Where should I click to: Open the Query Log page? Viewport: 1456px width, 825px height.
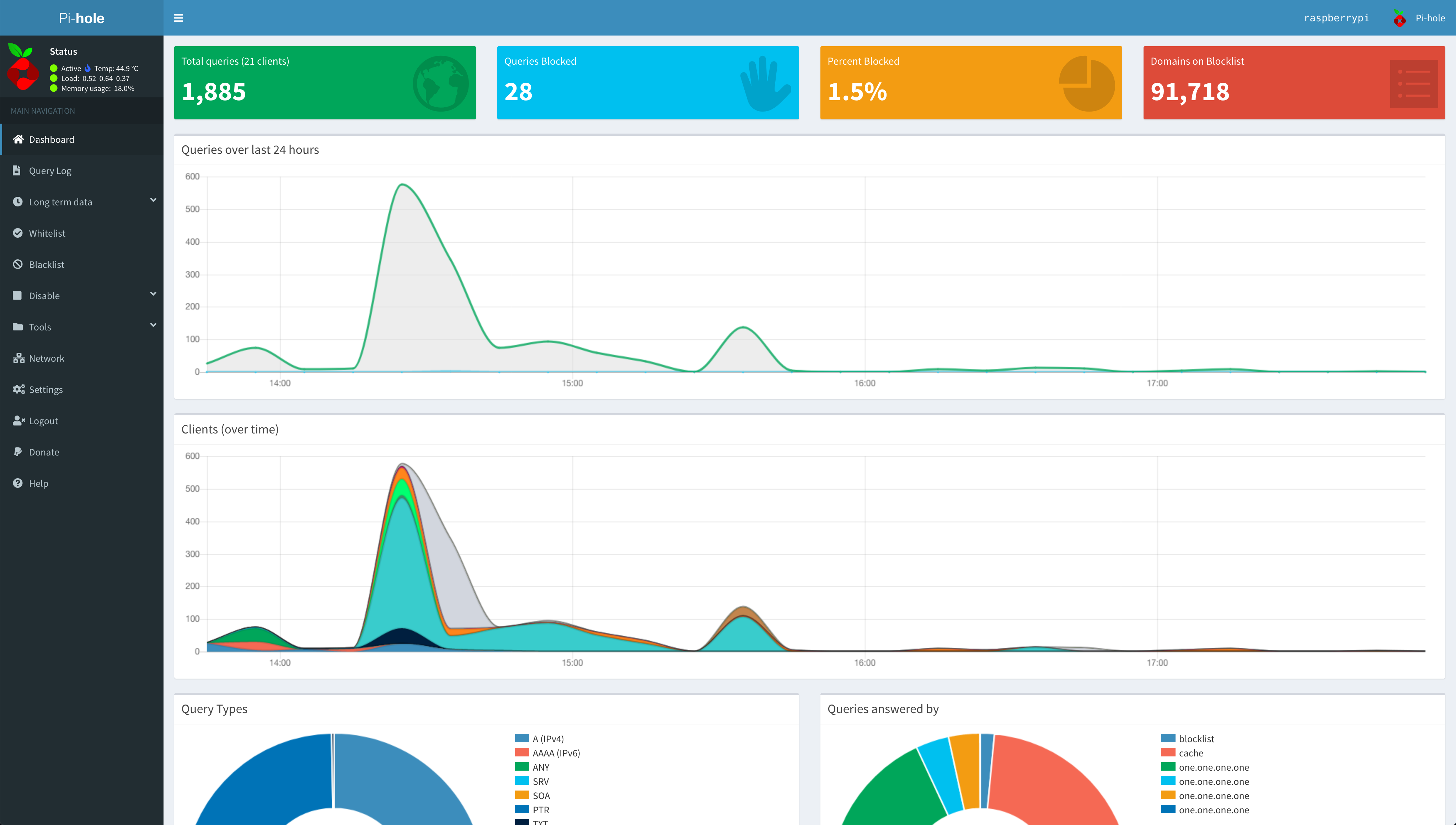click(x=82, y=171)
